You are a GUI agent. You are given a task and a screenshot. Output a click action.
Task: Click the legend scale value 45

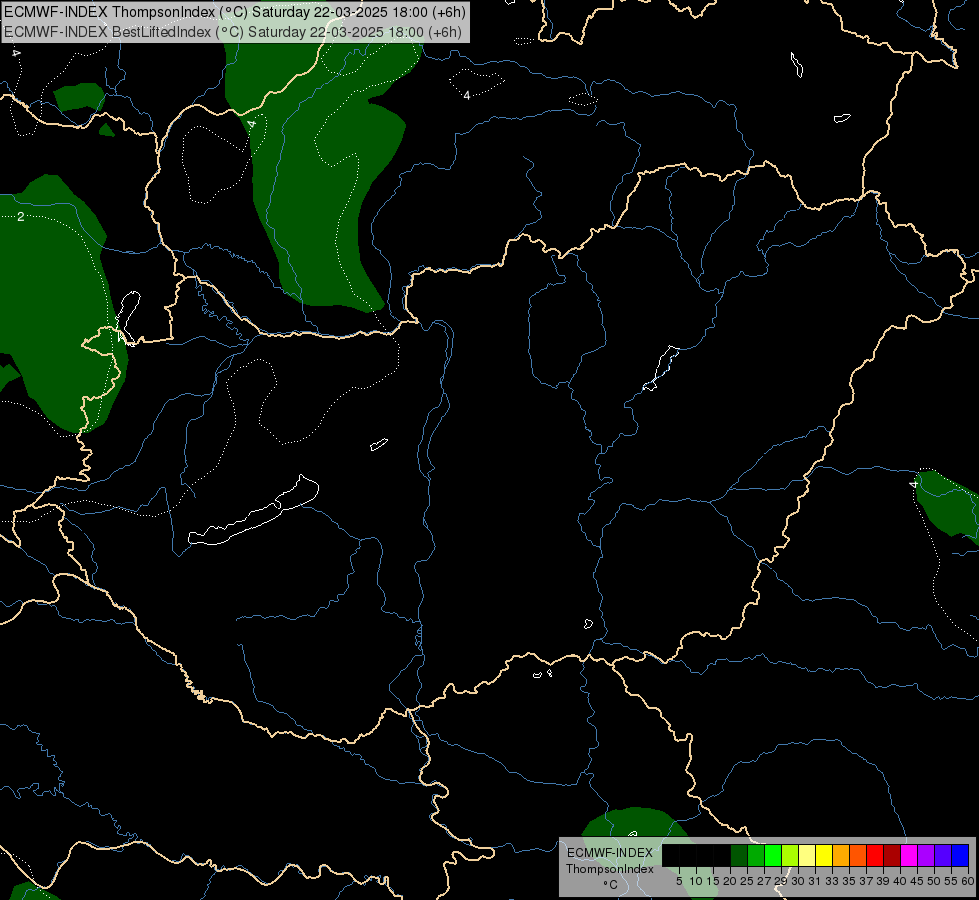tap(917, 881)
